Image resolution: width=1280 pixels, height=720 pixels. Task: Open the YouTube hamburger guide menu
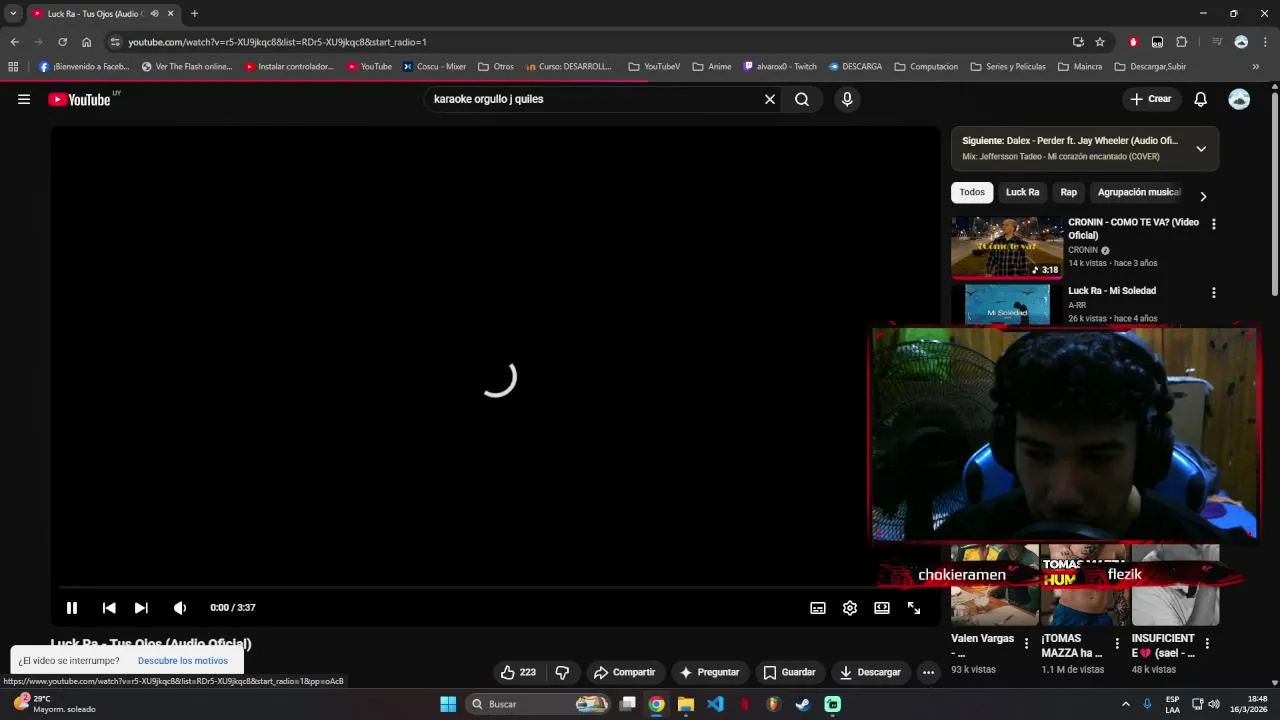pos(24,99)
